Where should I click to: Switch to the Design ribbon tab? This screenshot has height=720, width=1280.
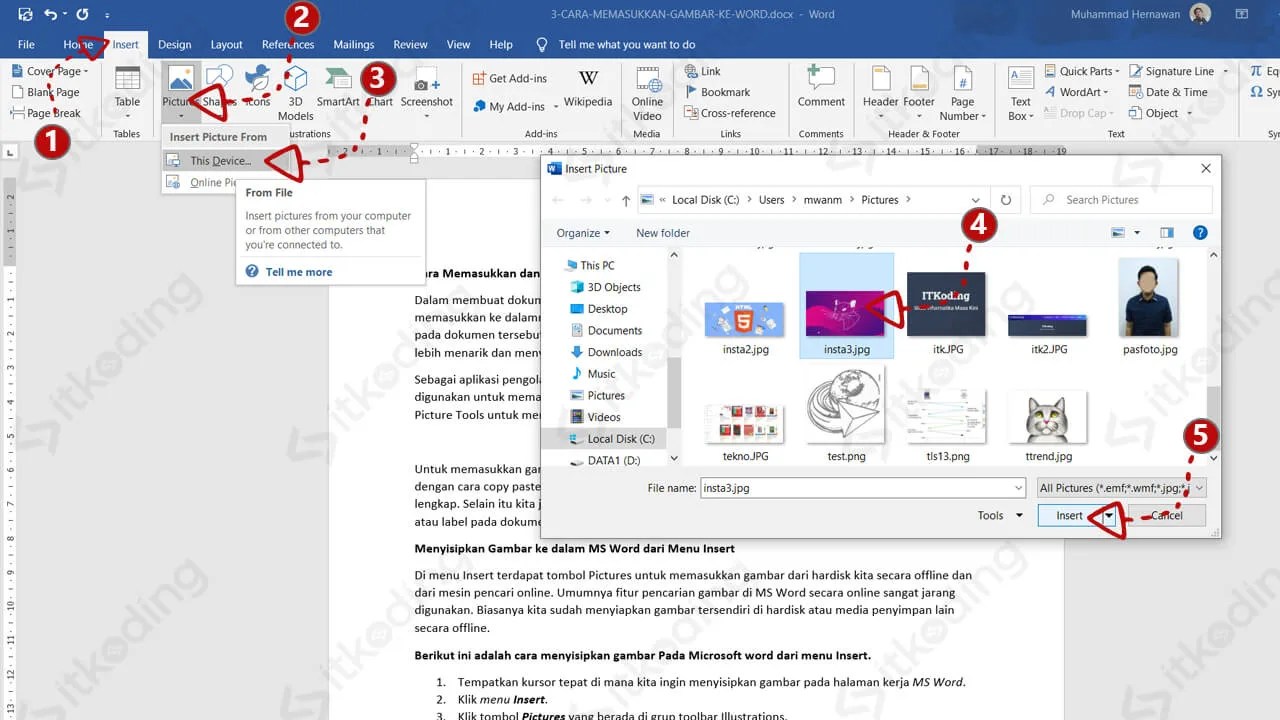click(x=174, y=44)
